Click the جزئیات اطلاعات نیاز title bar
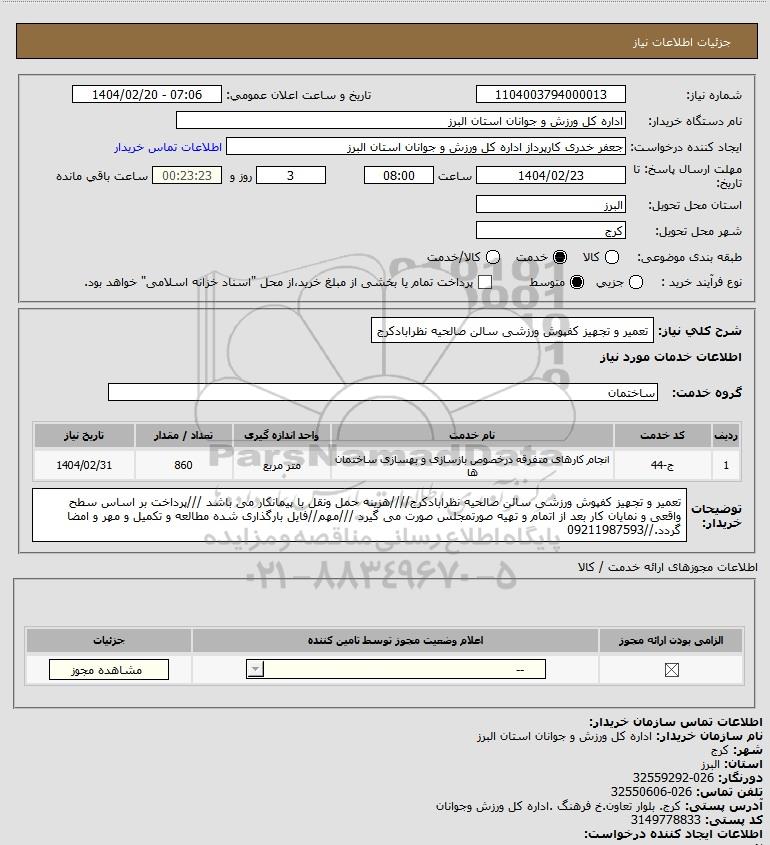The image size is (770, 845). [387, 41]
